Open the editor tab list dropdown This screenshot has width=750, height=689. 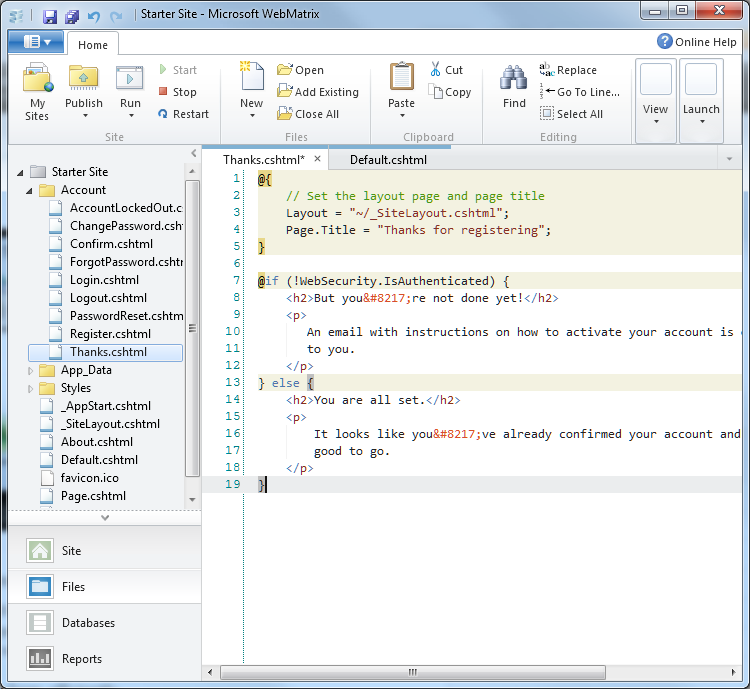[x=729, y=159]
